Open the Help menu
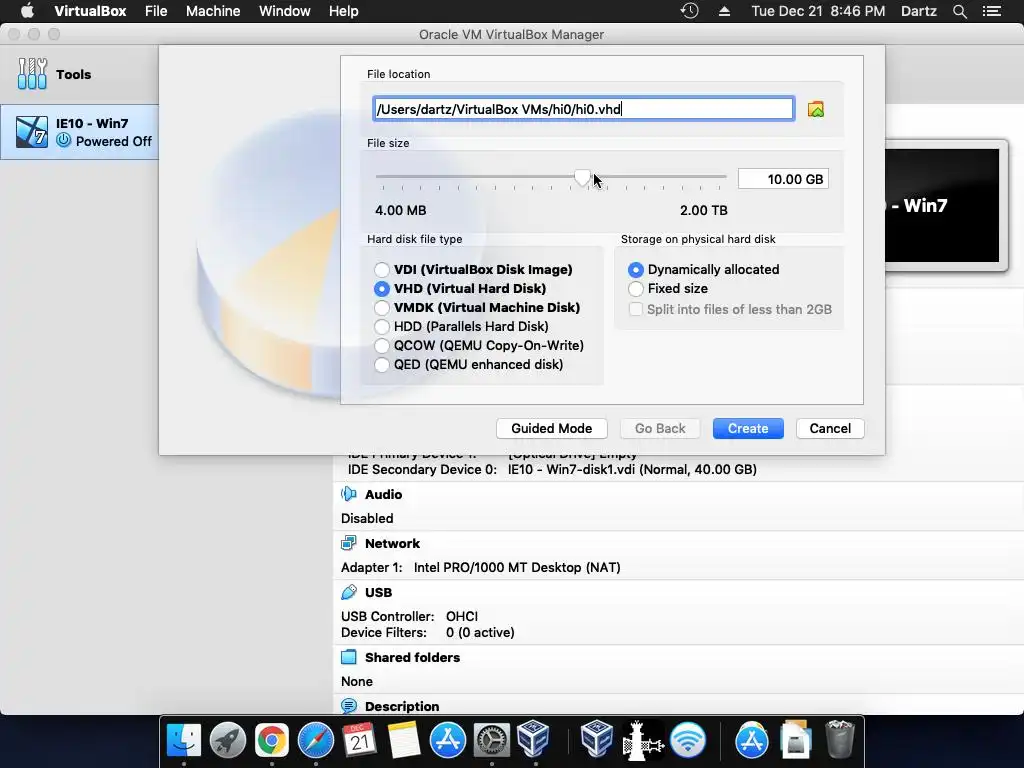 click(x=344, y=11)
